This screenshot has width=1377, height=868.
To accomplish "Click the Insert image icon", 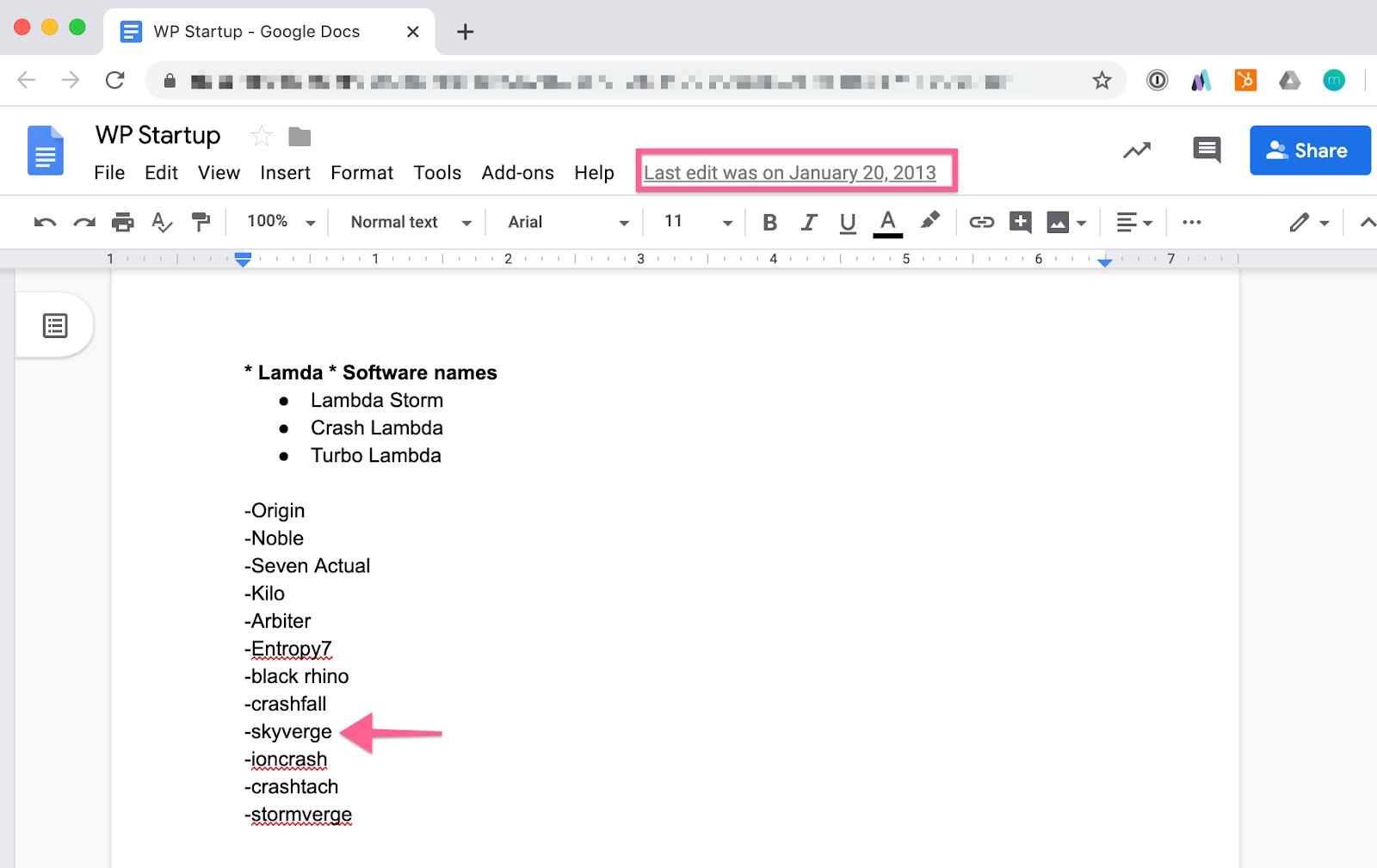I will click(x=1058, y=223).
